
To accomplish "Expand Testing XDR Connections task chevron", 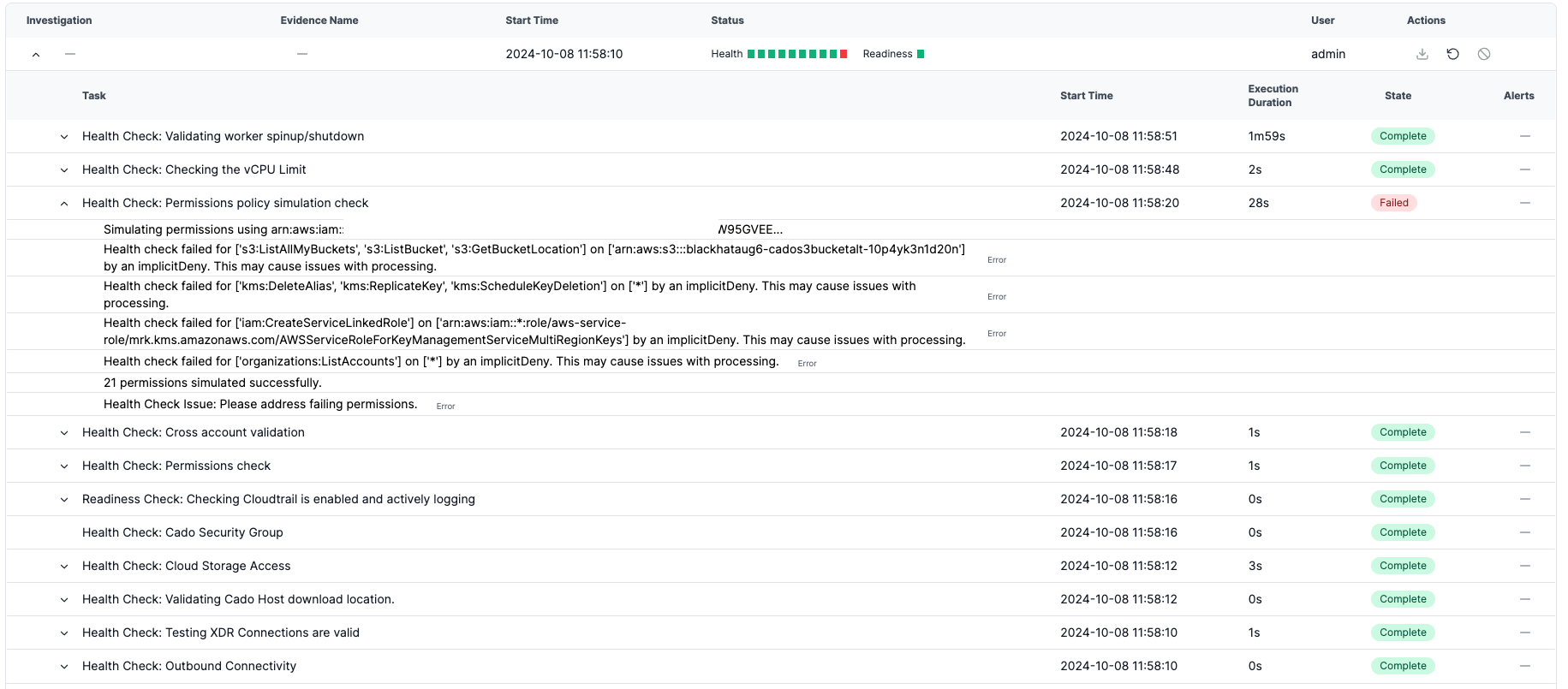I will [x=64, y=633].
